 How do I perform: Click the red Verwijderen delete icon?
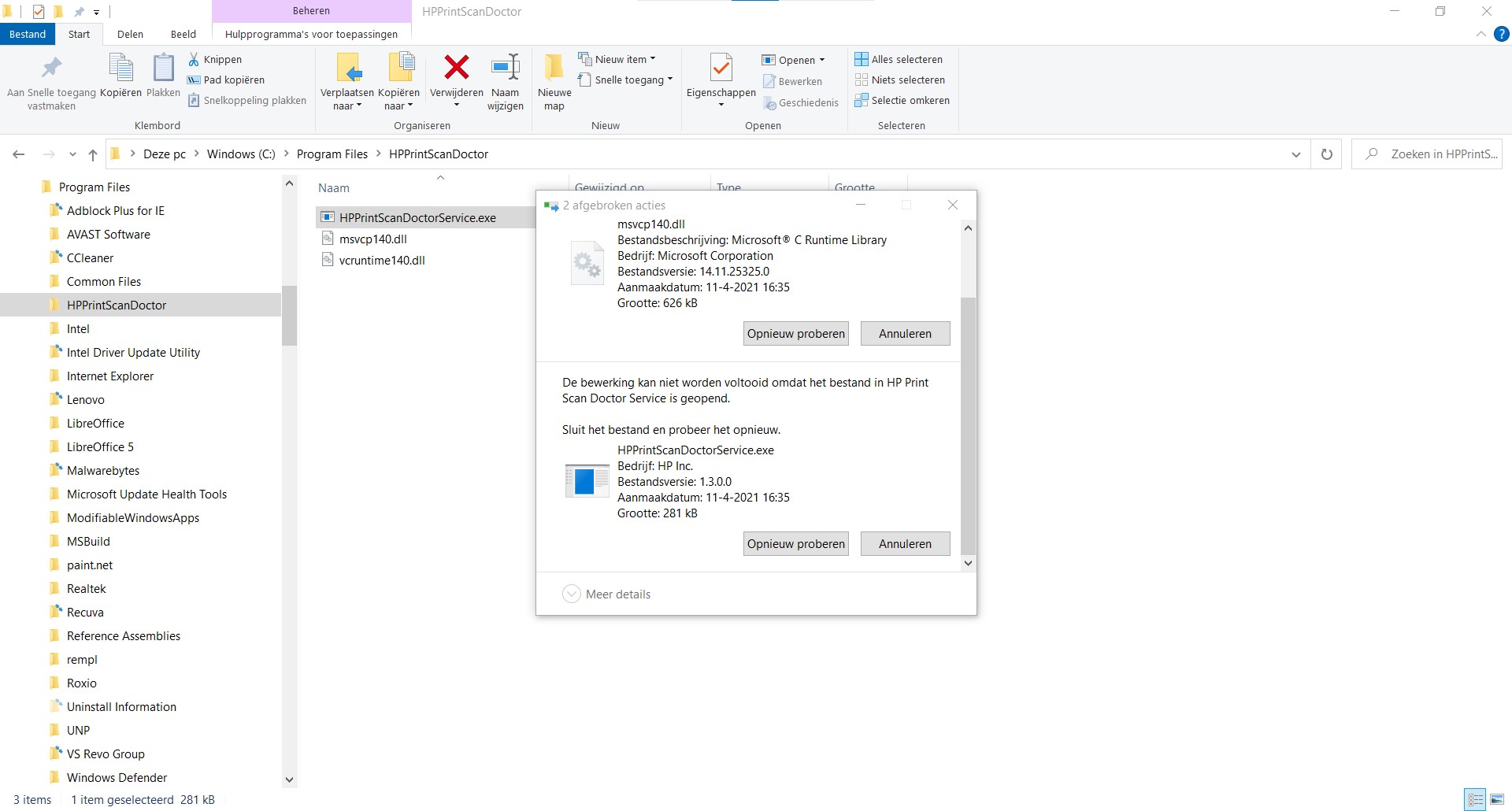[x=457, y=68]
